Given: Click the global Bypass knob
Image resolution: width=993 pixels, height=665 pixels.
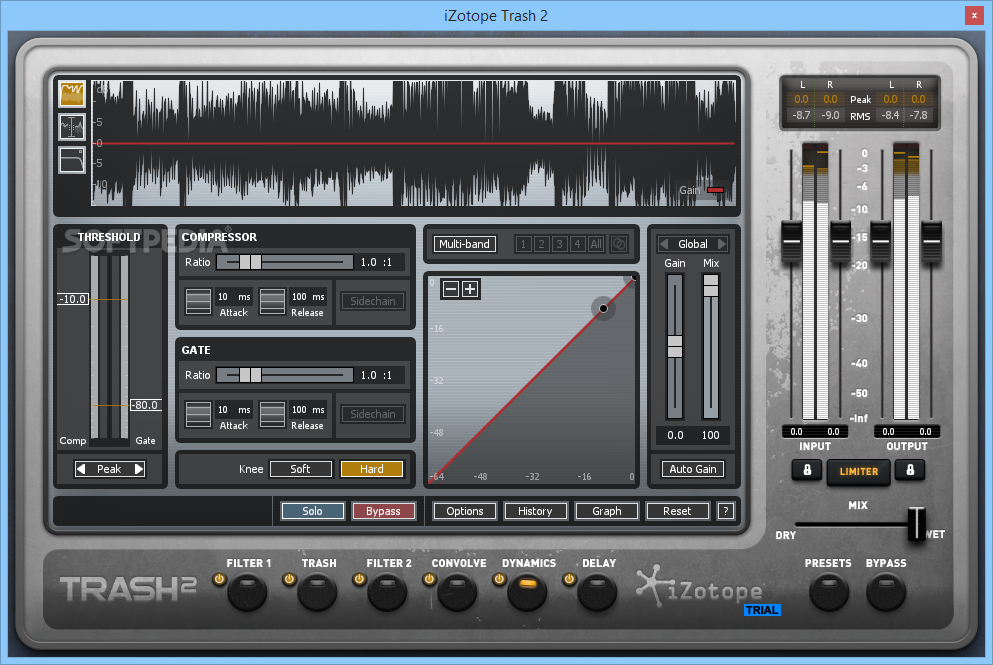Looking at the screenshot, I should (x=886, y=593).
